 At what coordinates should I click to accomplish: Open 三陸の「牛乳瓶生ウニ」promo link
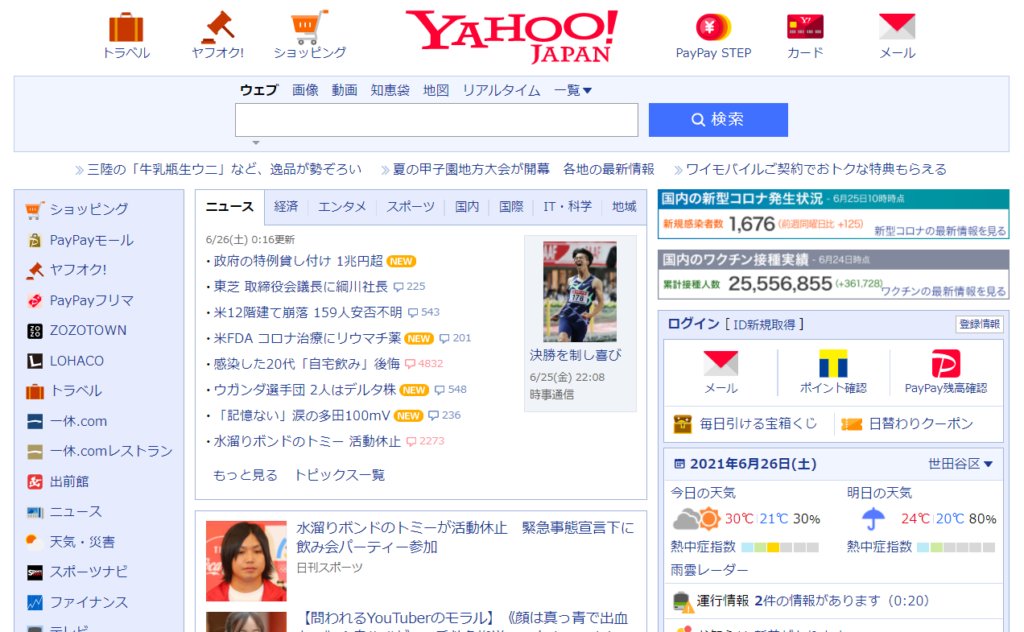pos(224,170)
